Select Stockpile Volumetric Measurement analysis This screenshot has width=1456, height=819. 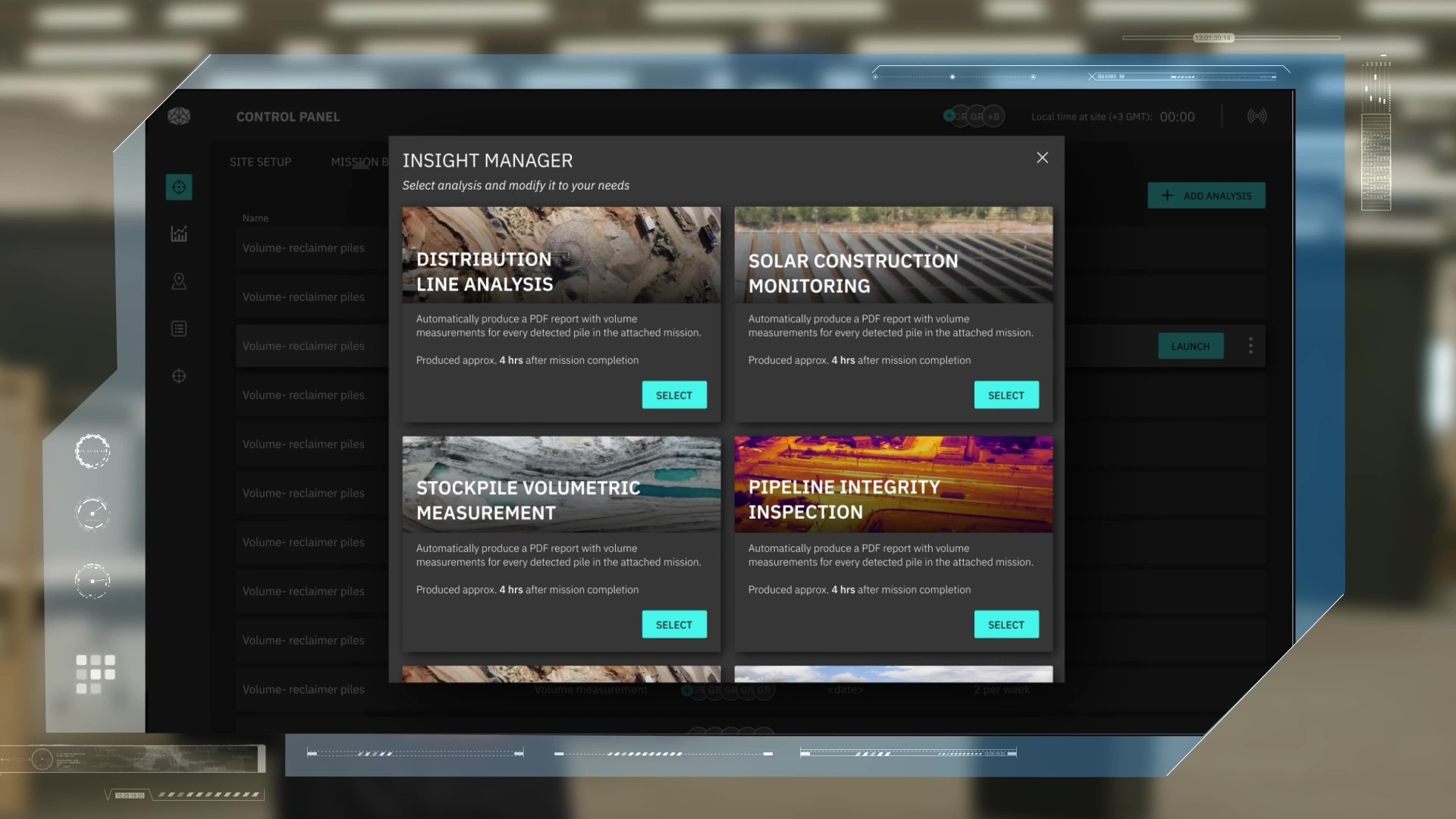pyautogui.click(x=673, y=625)
